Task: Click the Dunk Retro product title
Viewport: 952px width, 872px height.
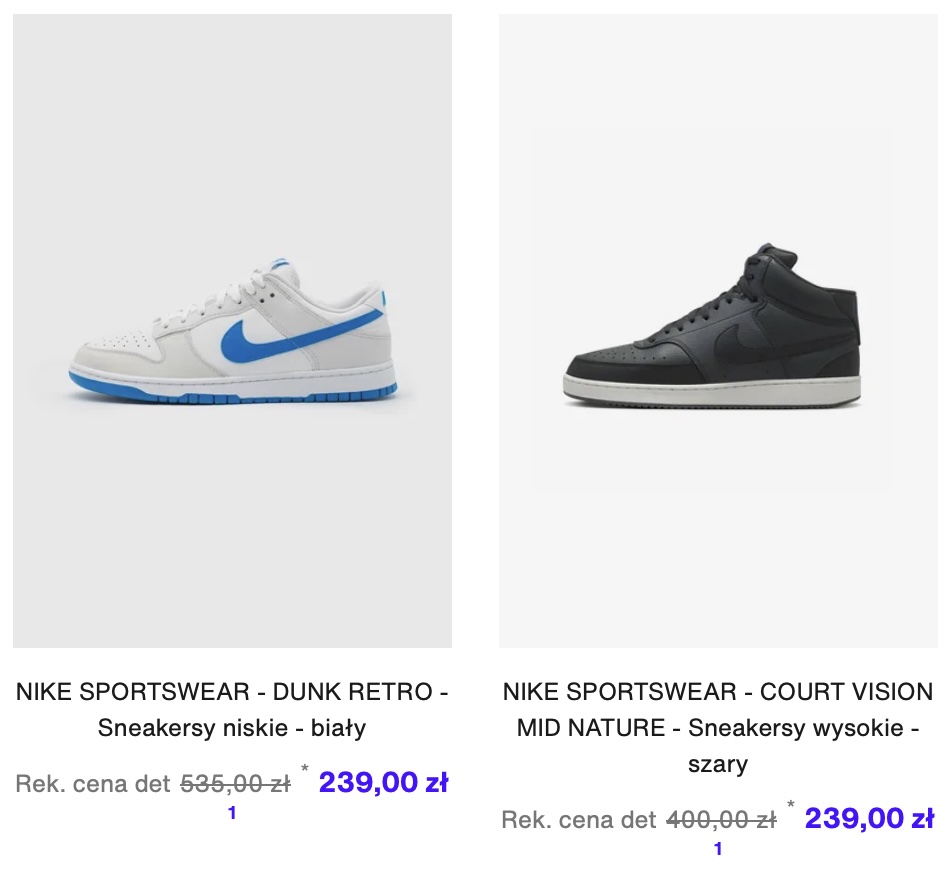Action: [x=232, y=709]
